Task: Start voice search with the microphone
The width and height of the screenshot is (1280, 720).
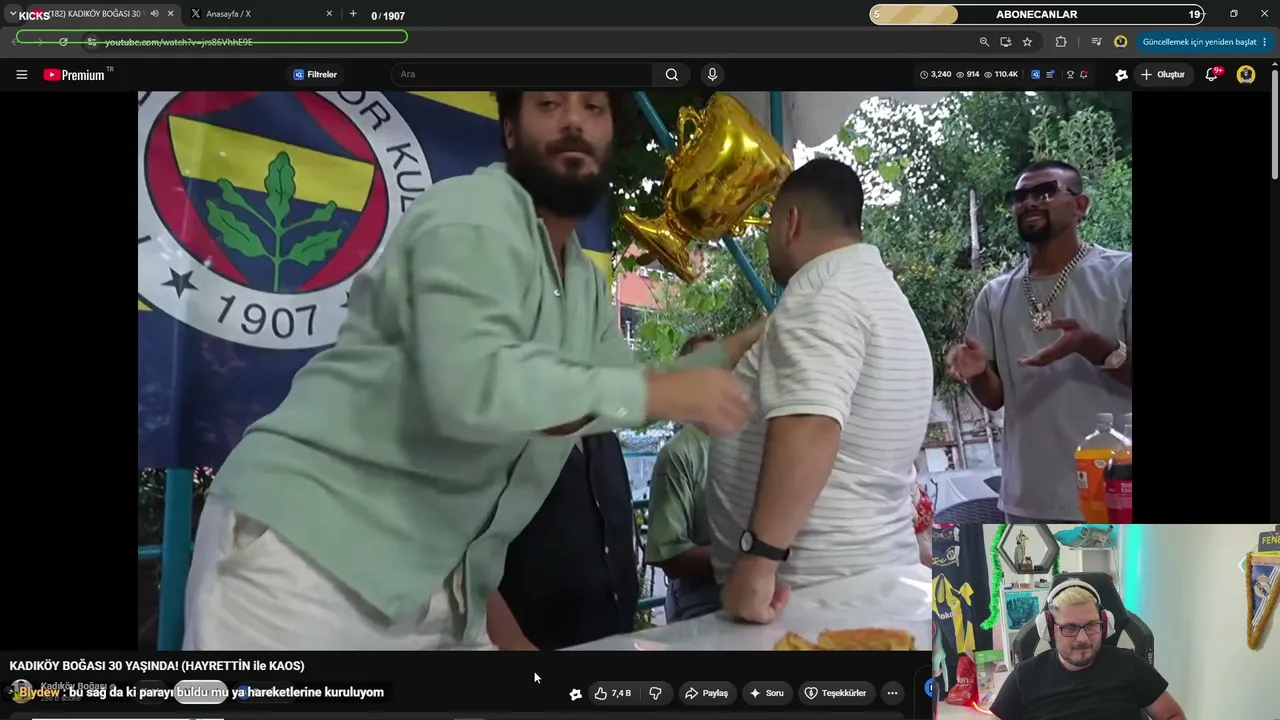Action: click(712, 75)
